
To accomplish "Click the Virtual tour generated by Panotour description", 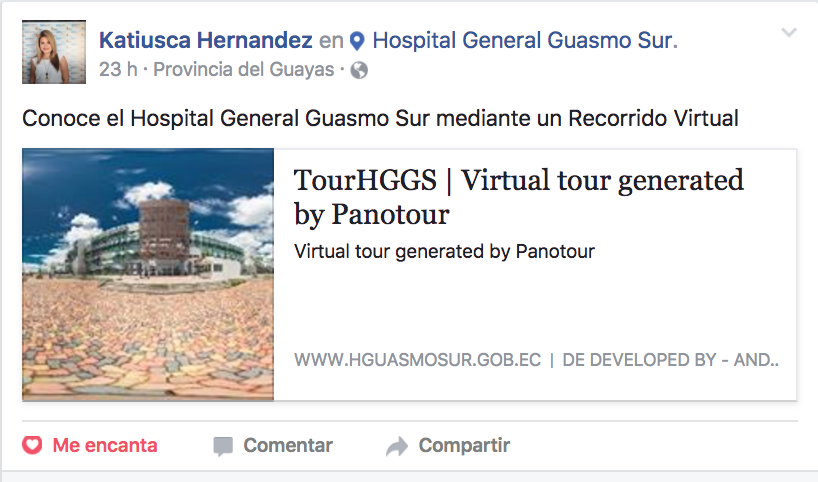I will coord(444,251).
